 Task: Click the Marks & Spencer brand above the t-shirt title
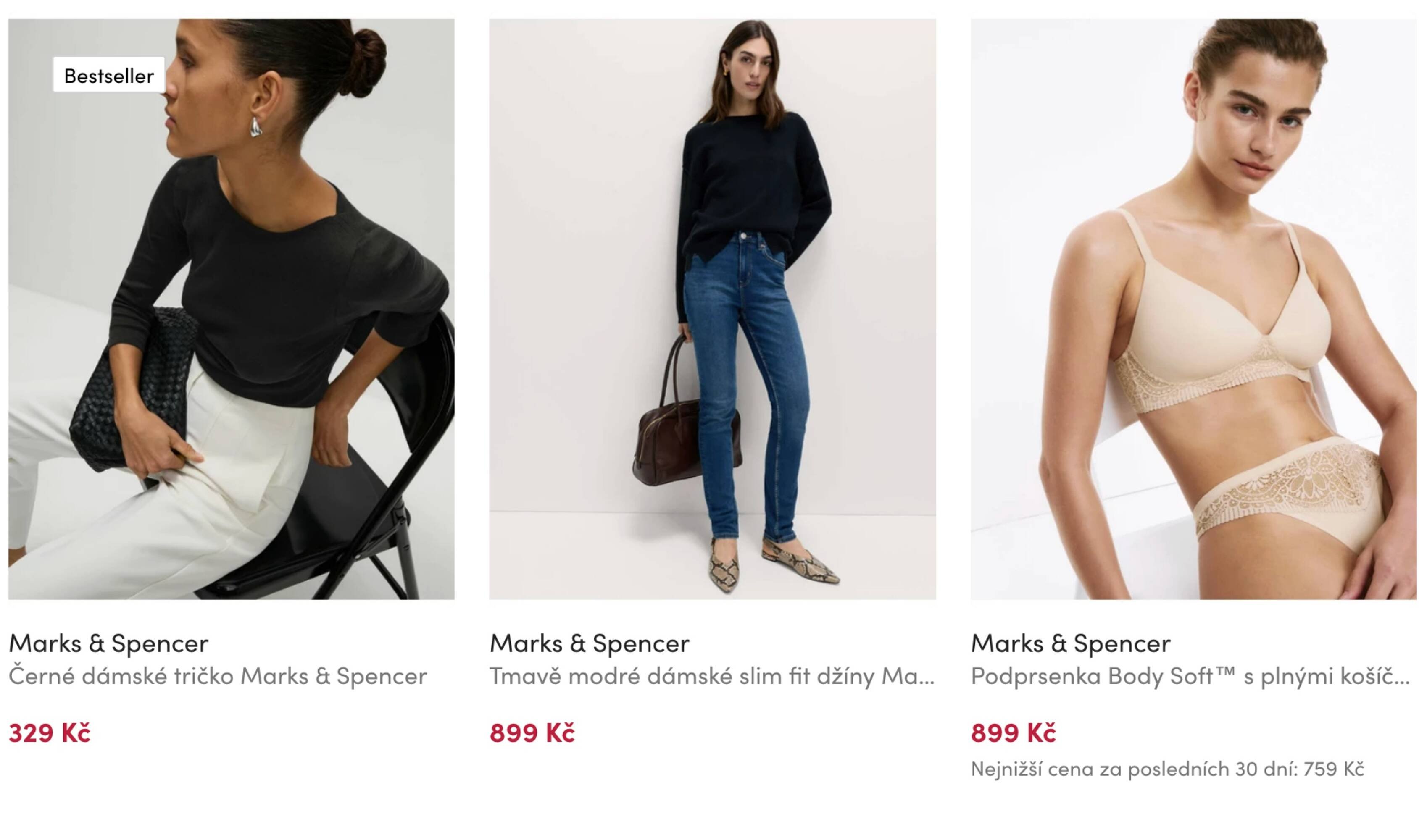pyautogui.click(x=109, y=643)
